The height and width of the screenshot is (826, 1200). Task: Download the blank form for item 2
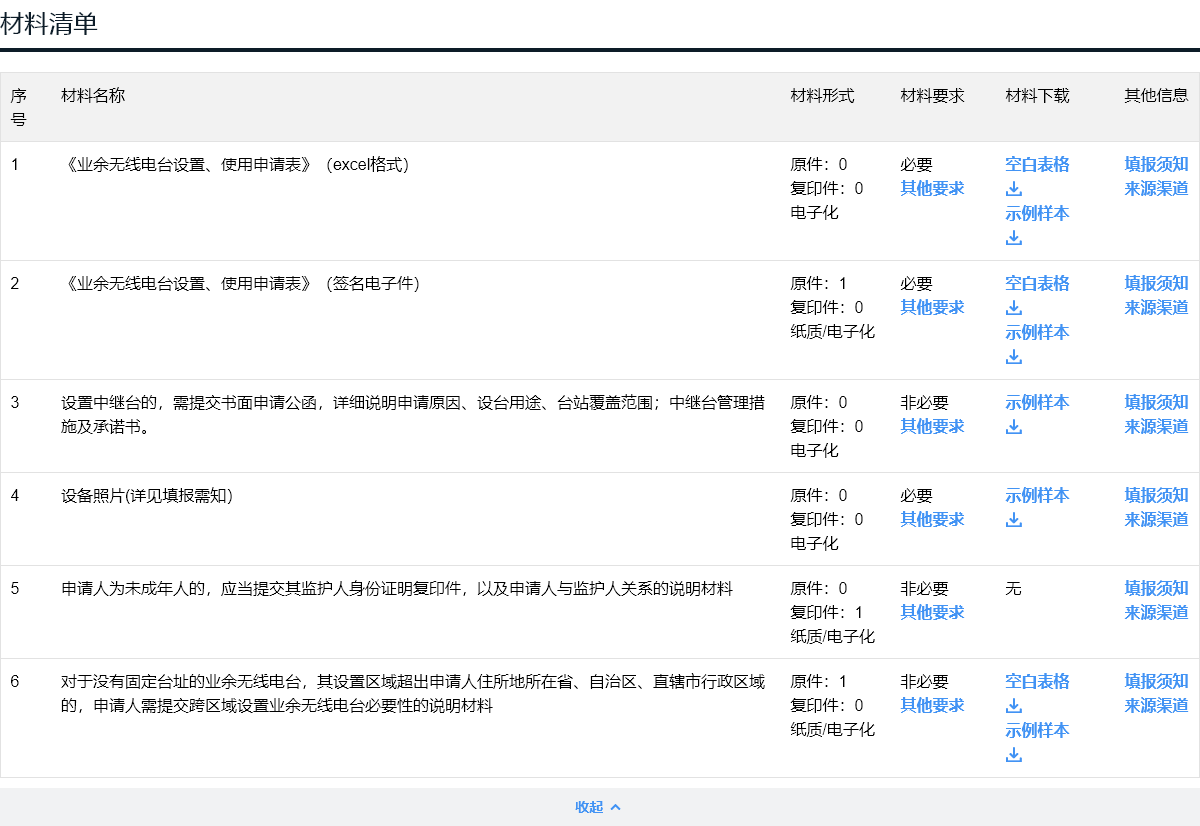point(1036,283)
